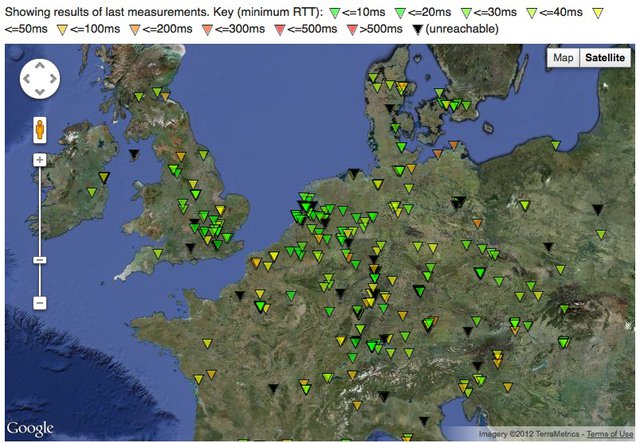Select the Satellite view button
The image size is (640, 443).
(605, 58)
